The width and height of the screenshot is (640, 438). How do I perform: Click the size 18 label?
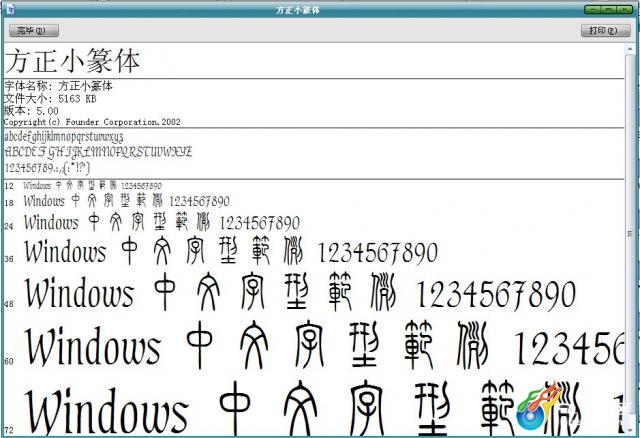click(9, 203)
